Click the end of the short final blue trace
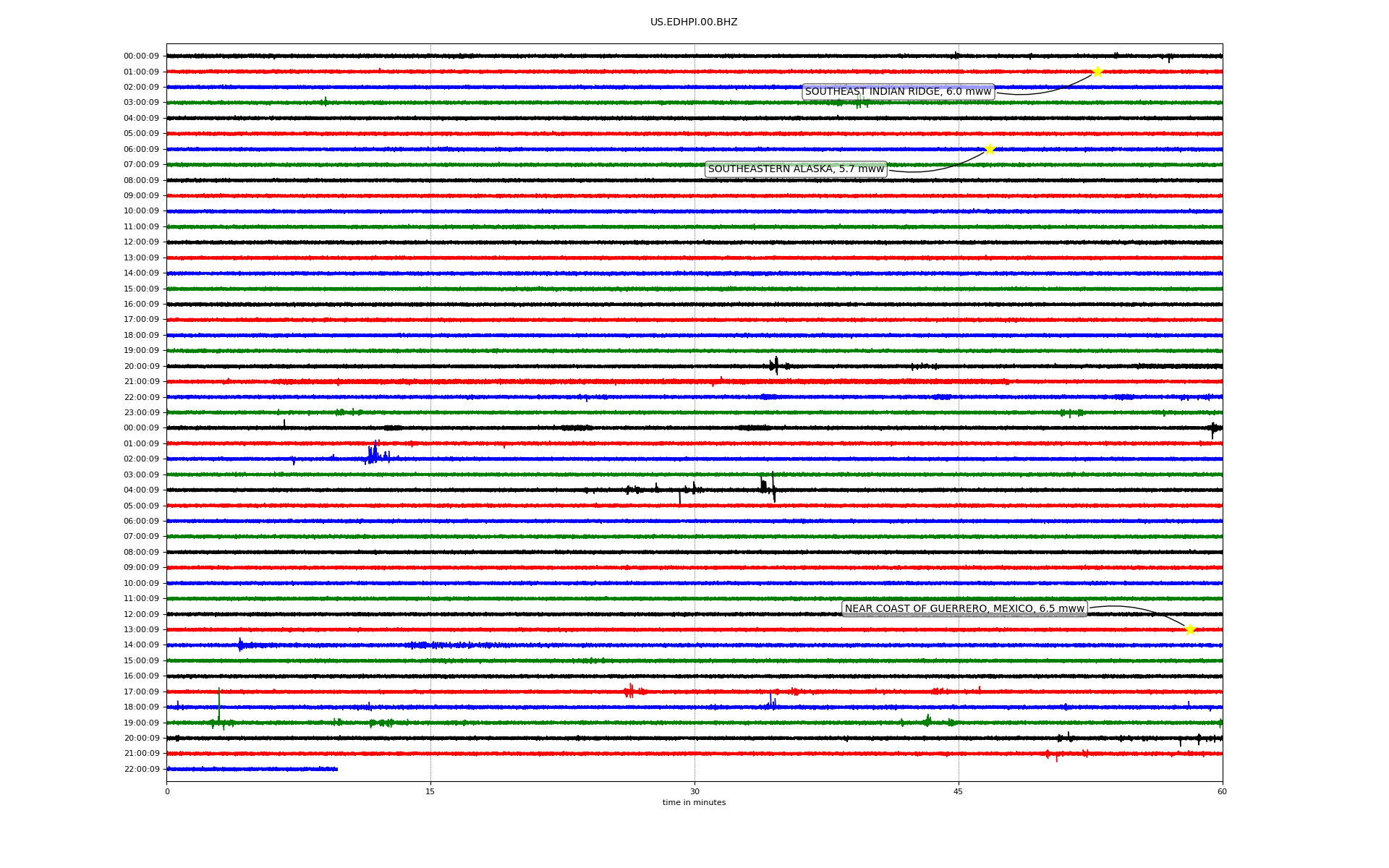 tap(336, 769)
